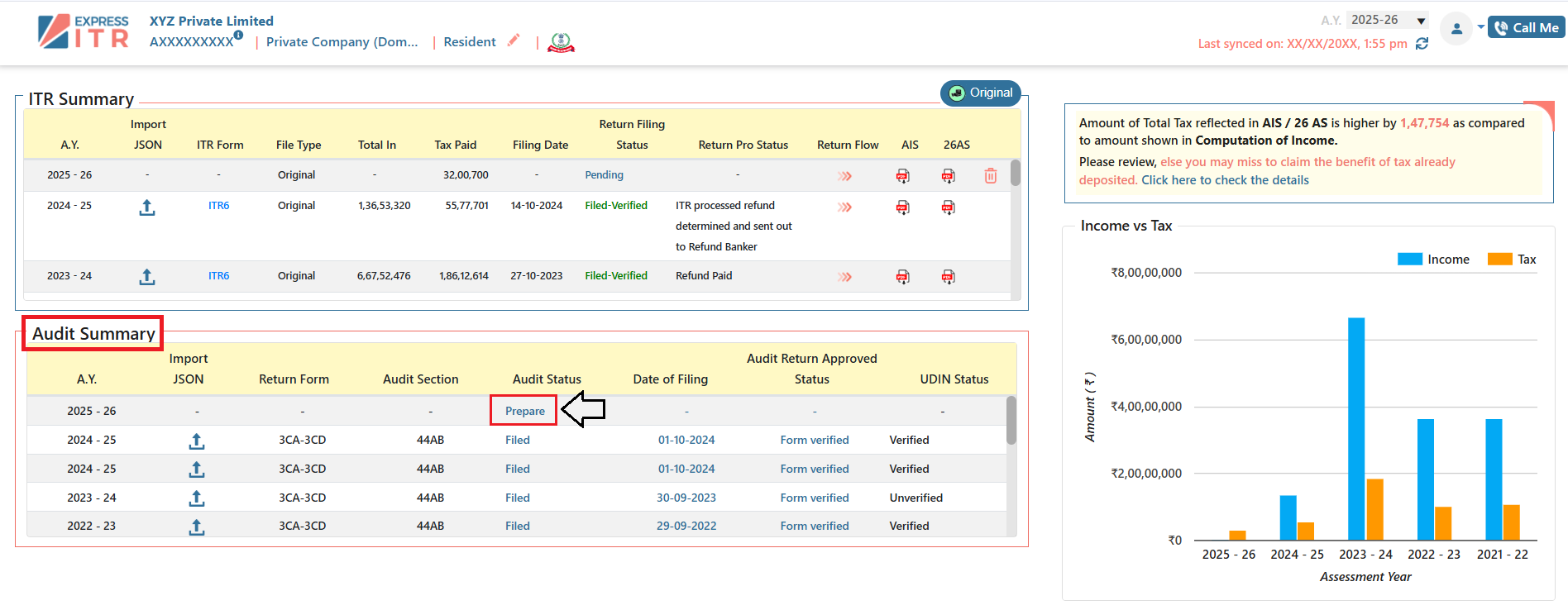Open Filed status for audit dated 29-09-2022
Screen dimensions: 1568x610
(x=518, y=526)
